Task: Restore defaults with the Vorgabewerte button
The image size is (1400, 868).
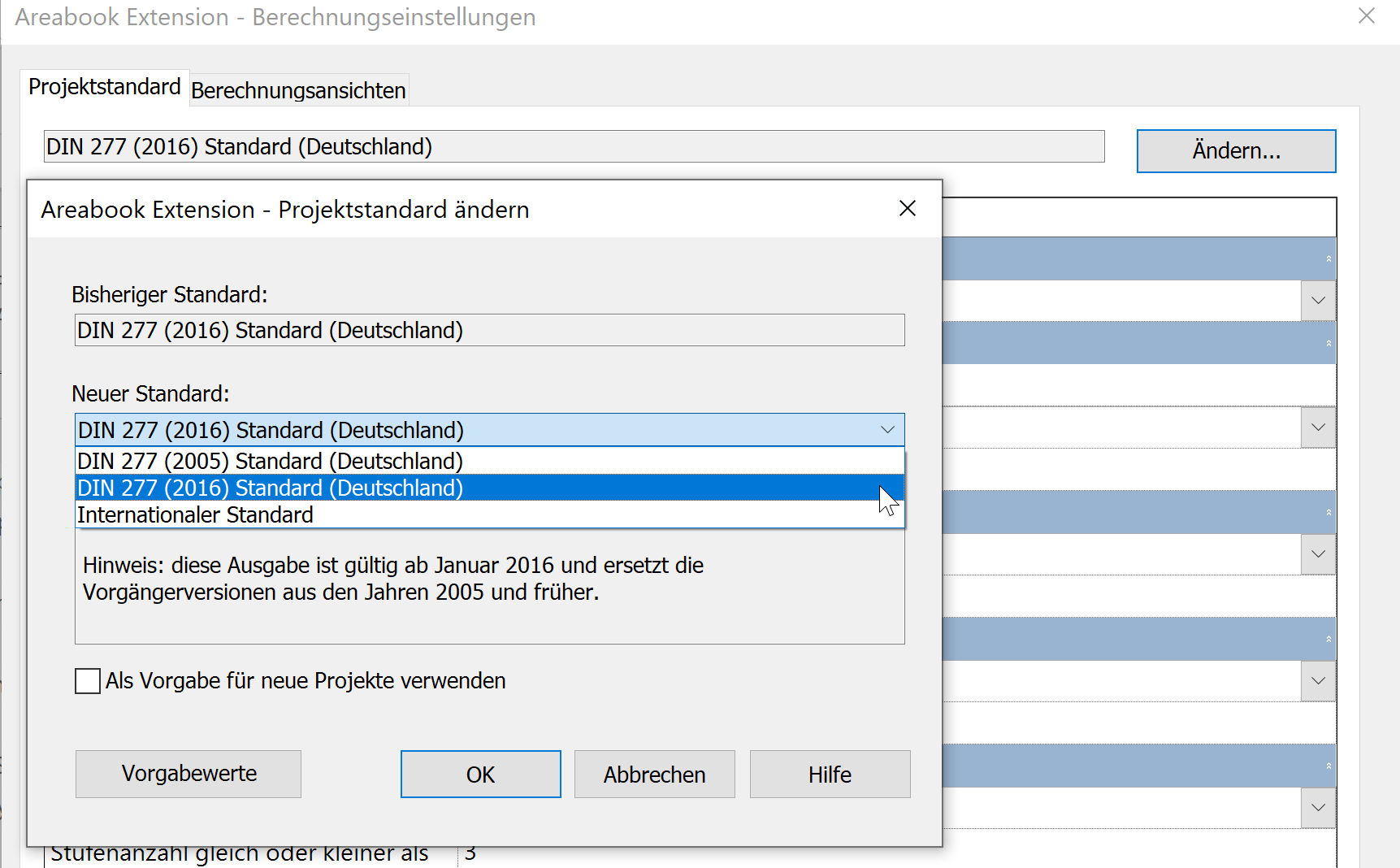Action: coord(189,774)
